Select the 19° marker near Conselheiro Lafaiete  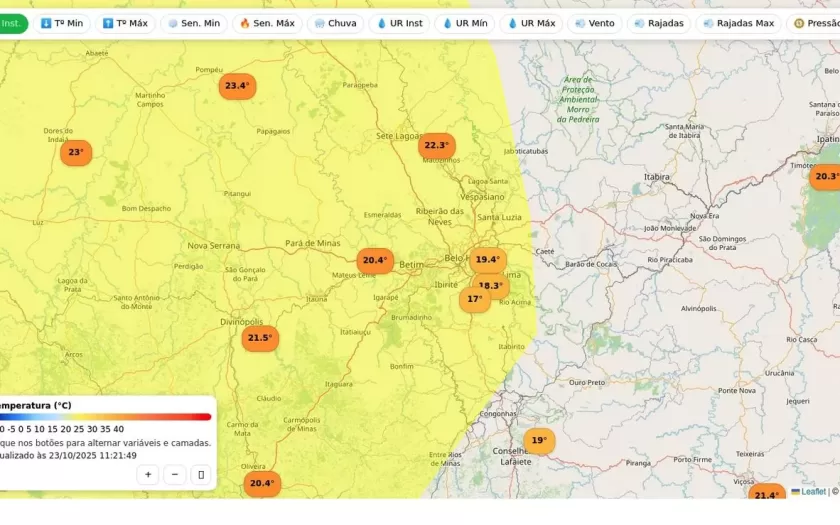(x=538, y=441)
